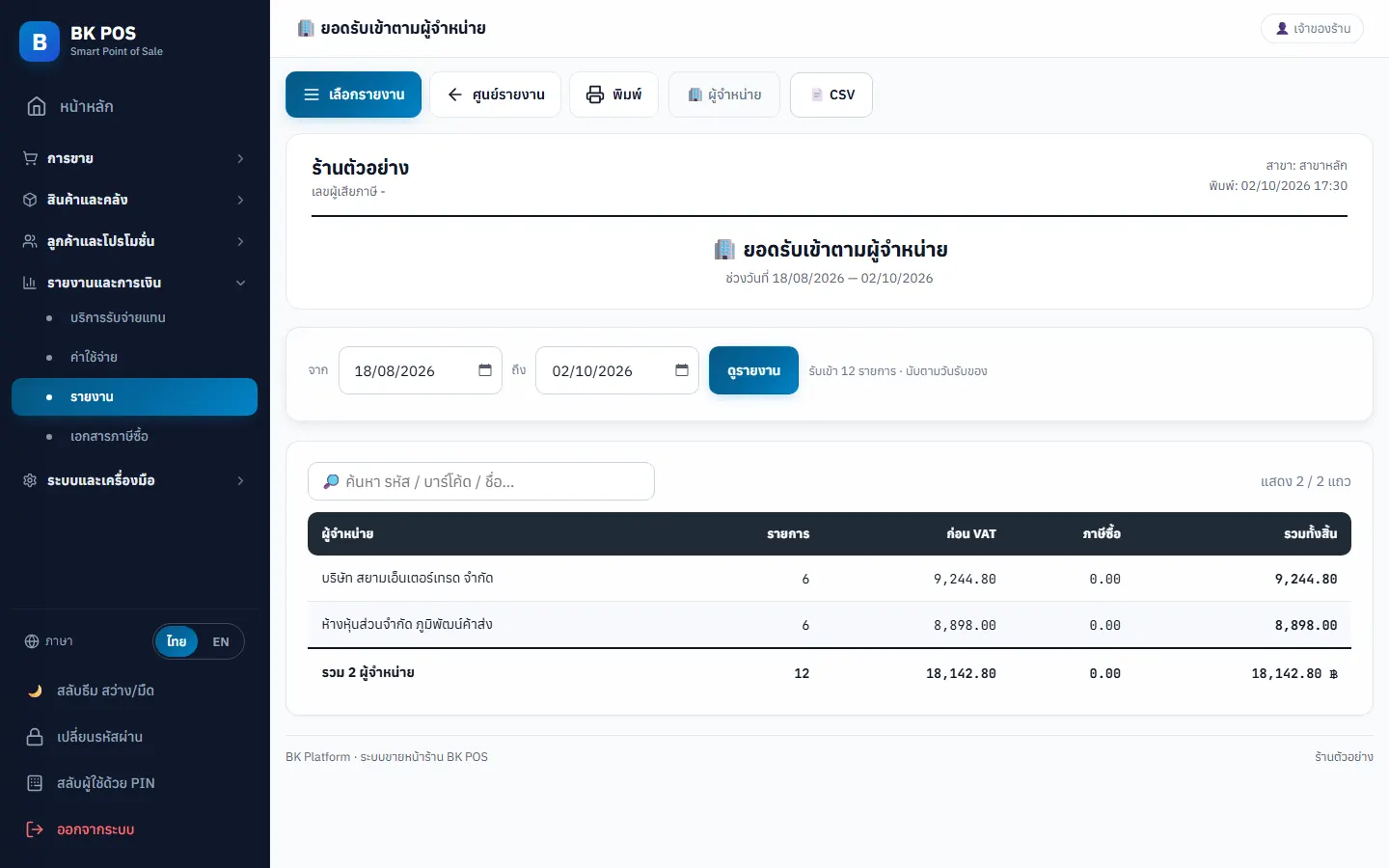
Task: Go back to ศูนย์รายงาน
Action: (x=495, y=95)
